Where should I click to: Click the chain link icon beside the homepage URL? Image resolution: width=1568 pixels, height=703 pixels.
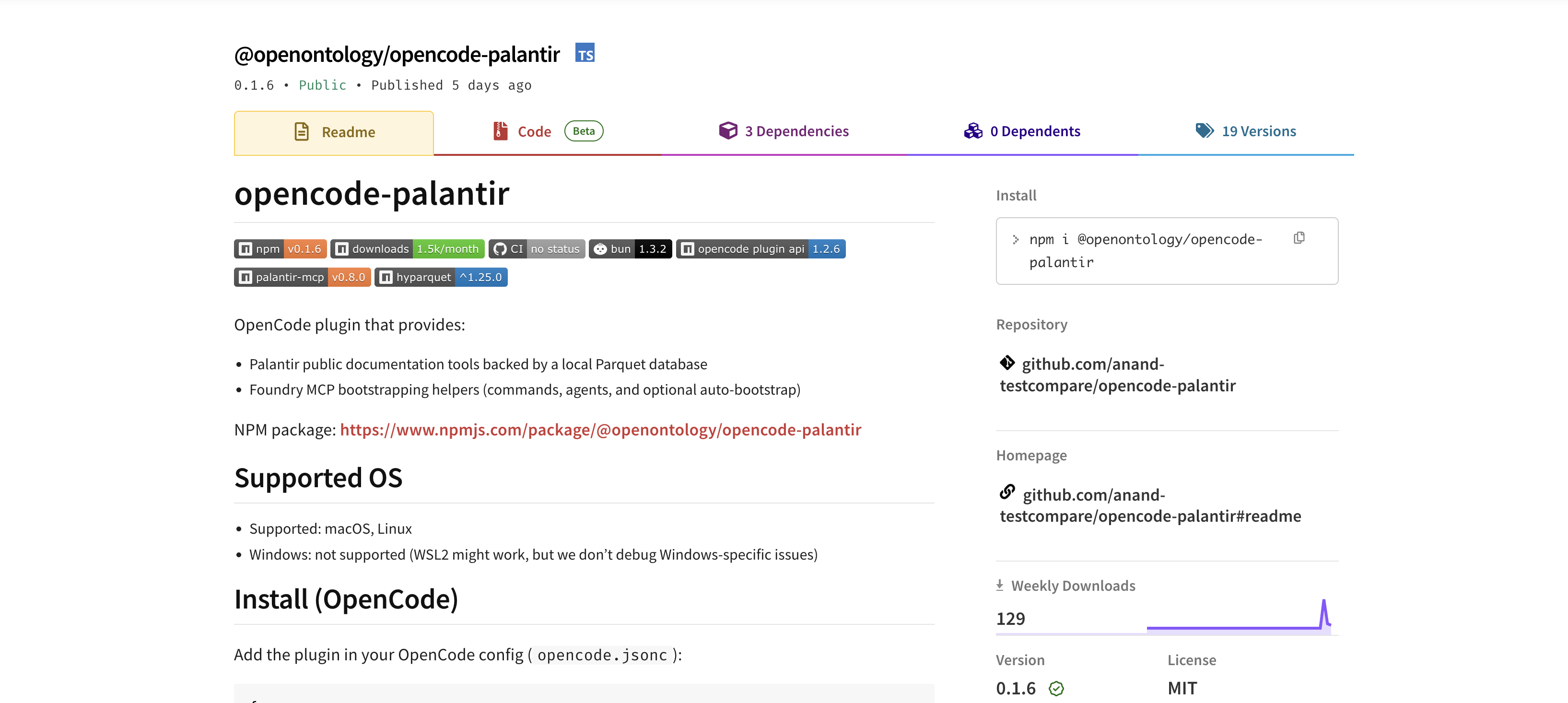pyautogui.click(x=1008, y=493)
